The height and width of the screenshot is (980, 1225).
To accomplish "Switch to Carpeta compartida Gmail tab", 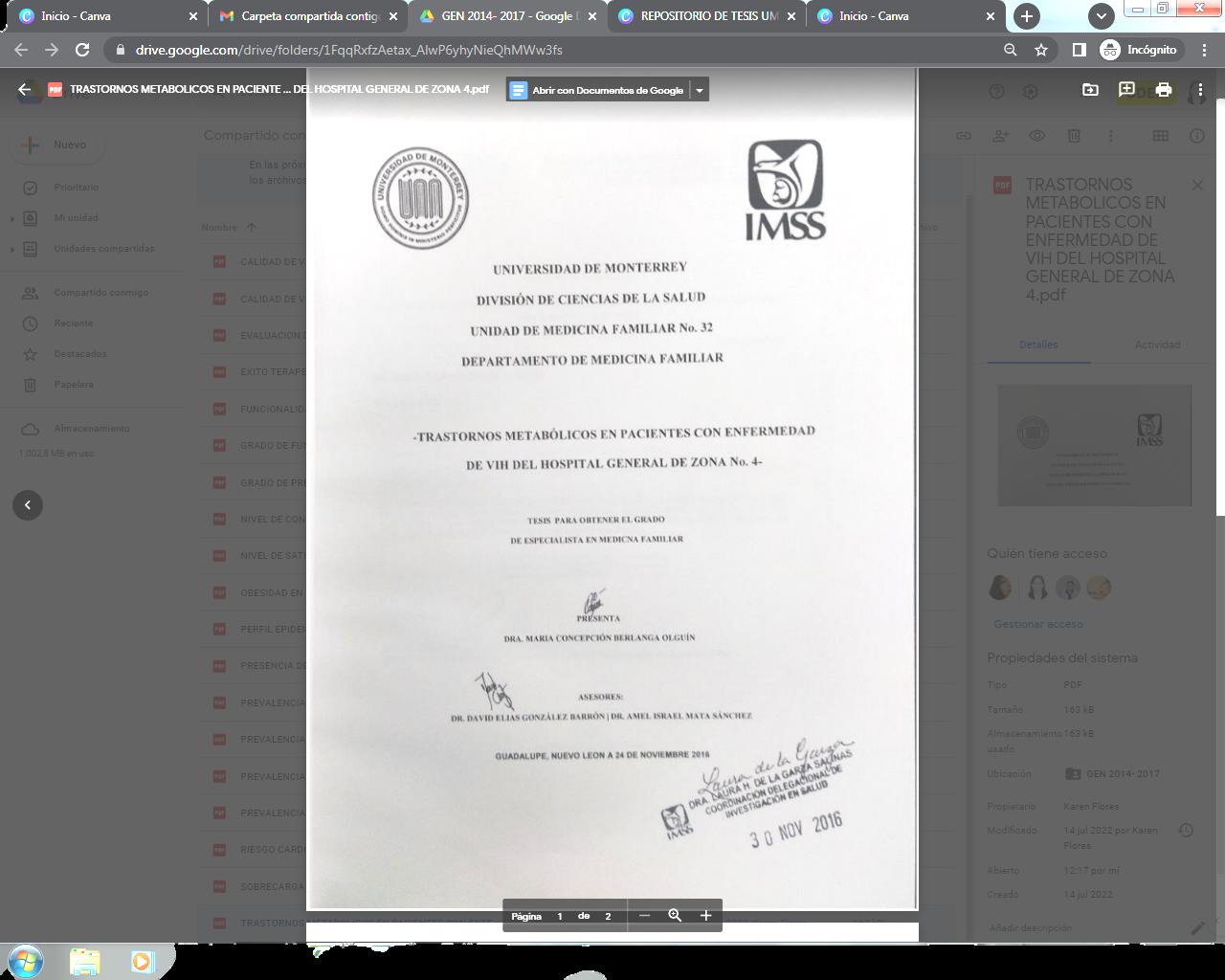I will point(308,16).
